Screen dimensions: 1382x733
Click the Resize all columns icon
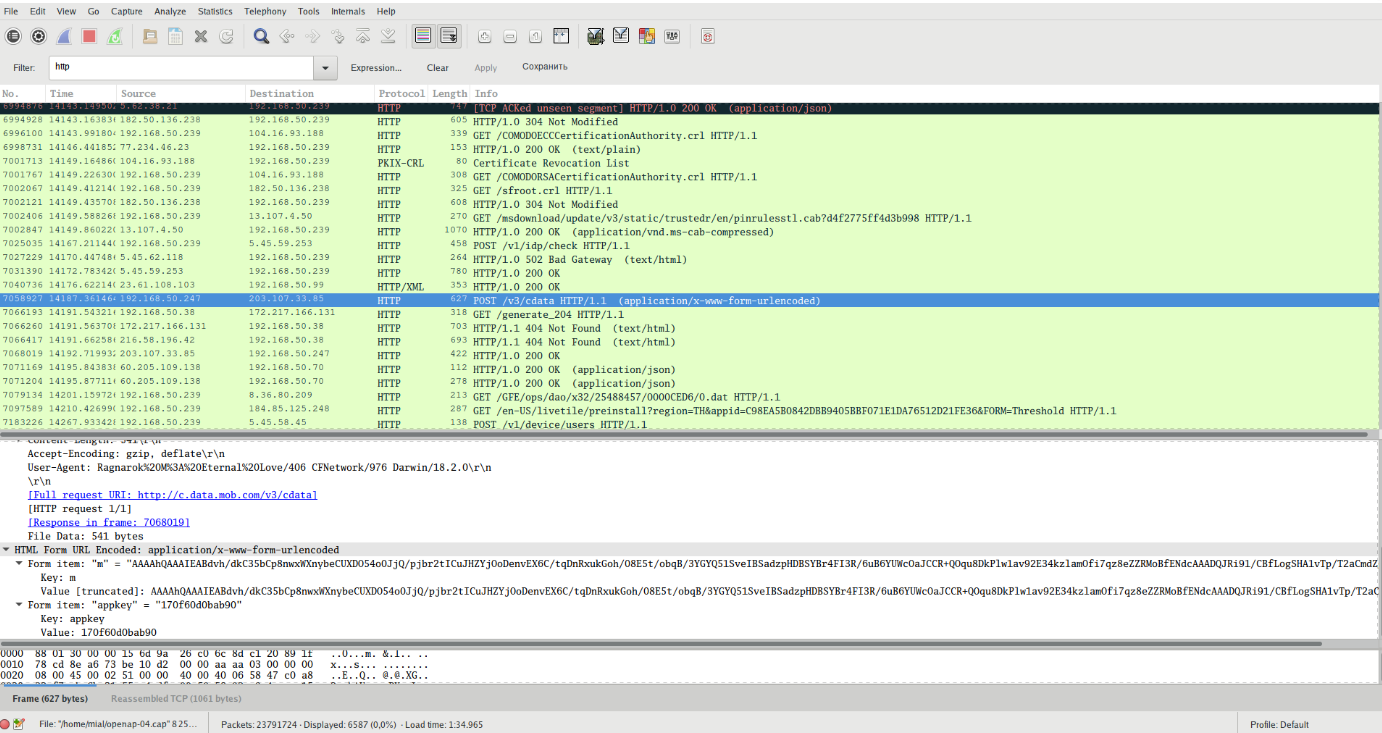[x=561, y=36]
